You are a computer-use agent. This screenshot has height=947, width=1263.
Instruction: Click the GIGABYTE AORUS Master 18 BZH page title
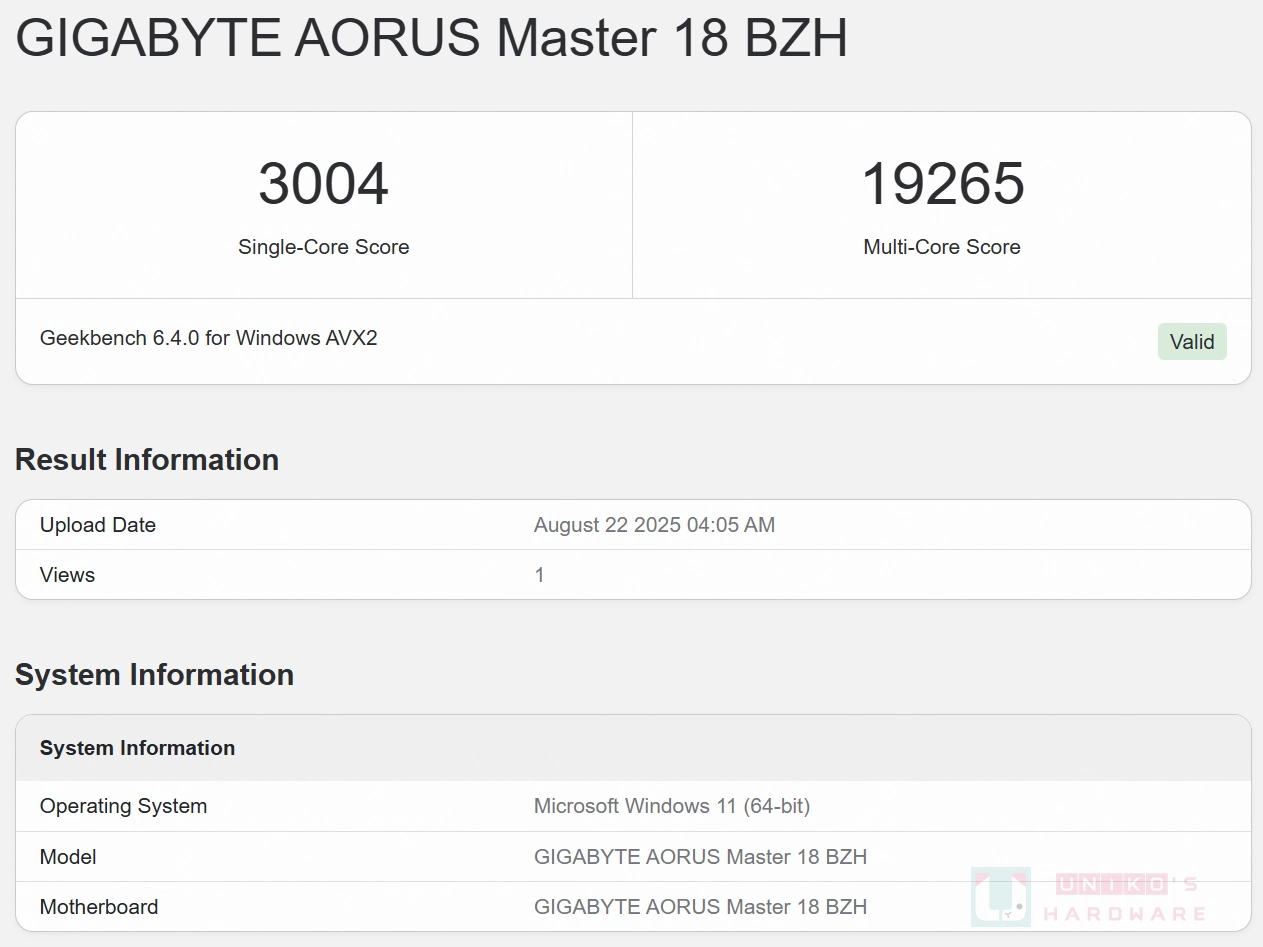click(x=431, y=38)
